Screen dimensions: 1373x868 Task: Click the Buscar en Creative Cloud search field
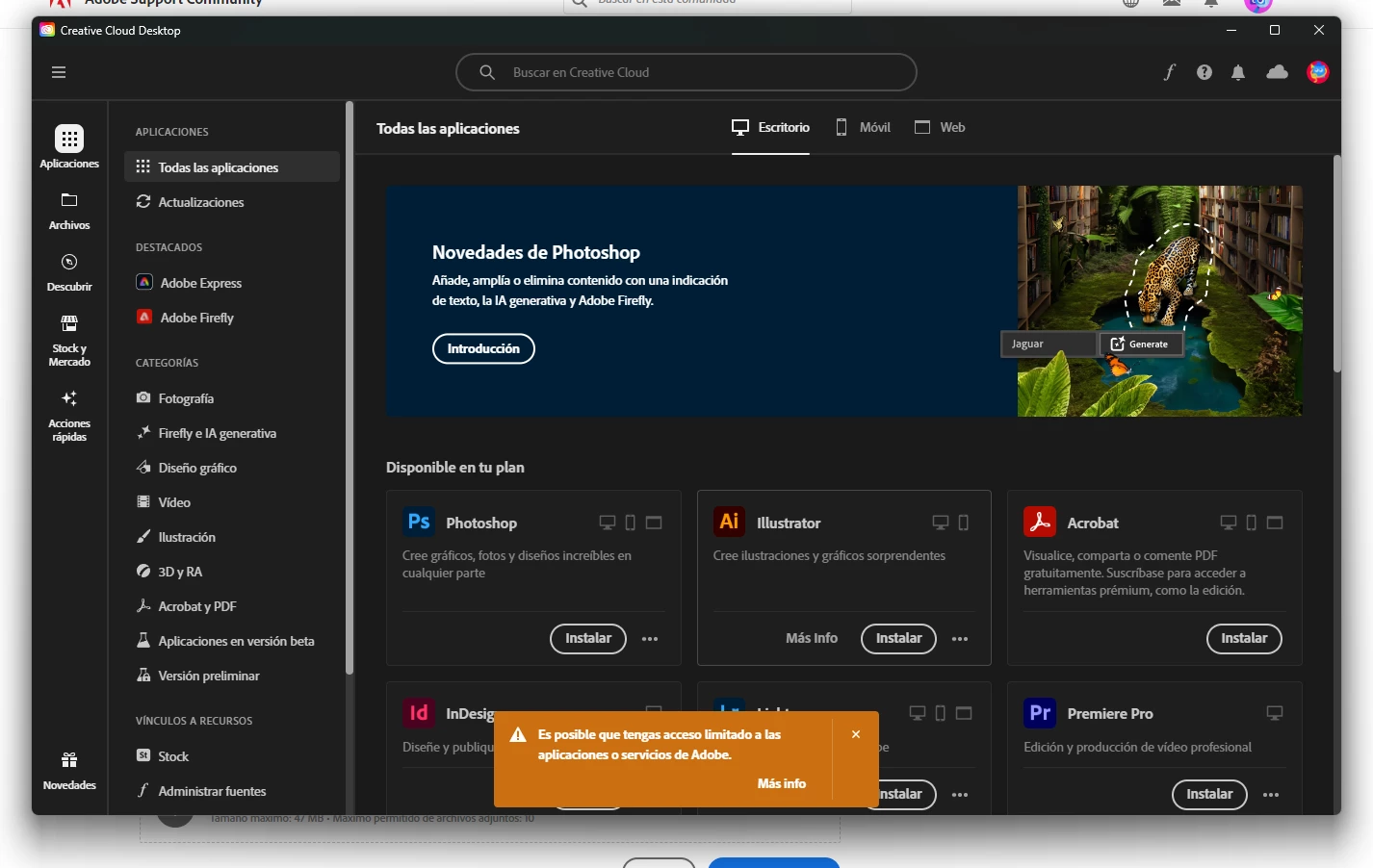[686, 72]
